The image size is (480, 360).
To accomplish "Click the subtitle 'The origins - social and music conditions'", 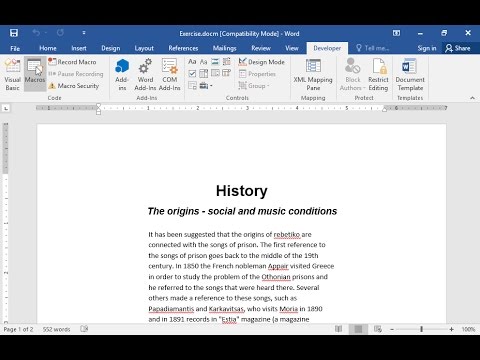I will [x=242, y=211].
